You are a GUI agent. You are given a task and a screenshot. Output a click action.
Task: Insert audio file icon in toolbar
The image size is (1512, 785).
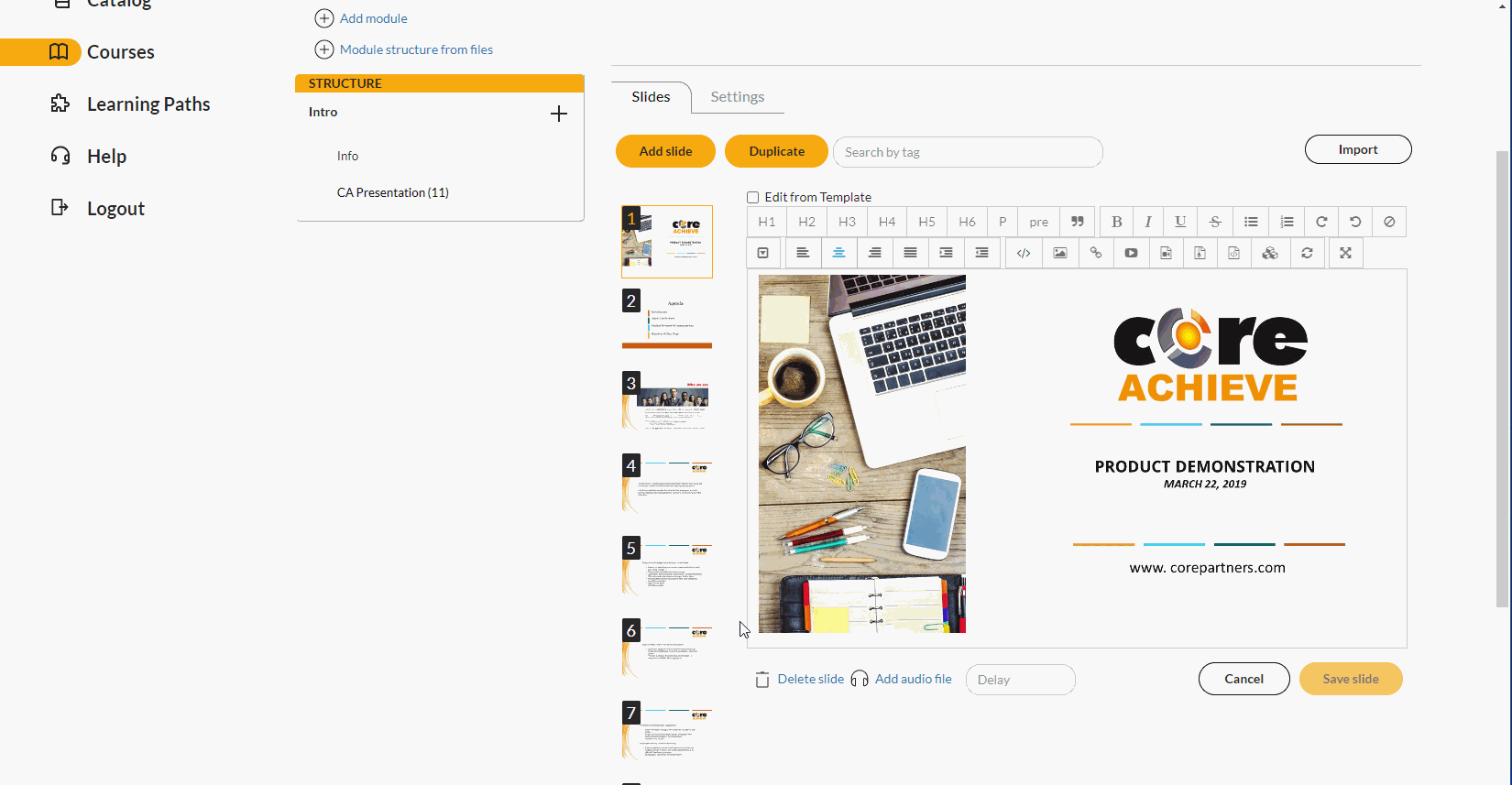[x=1166, y=253]
